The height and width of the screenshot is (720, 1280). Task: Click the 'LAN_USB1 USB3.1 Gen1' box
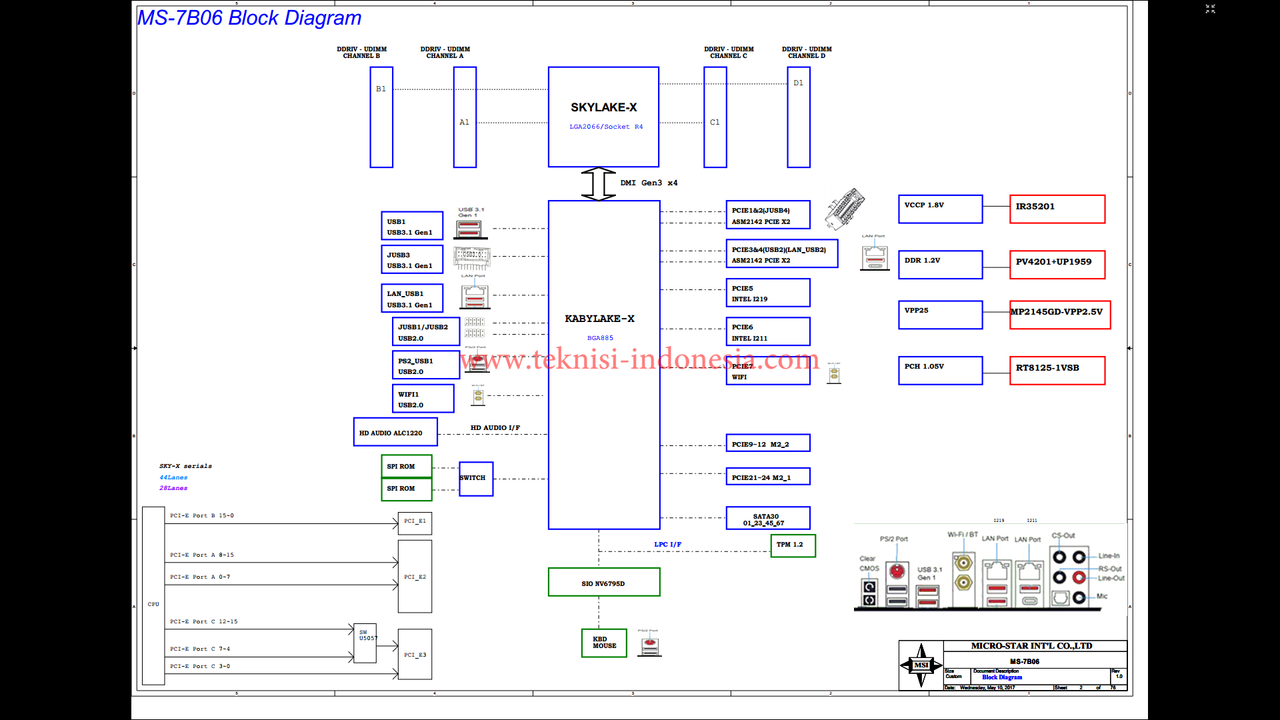click(x=412, y=298)
